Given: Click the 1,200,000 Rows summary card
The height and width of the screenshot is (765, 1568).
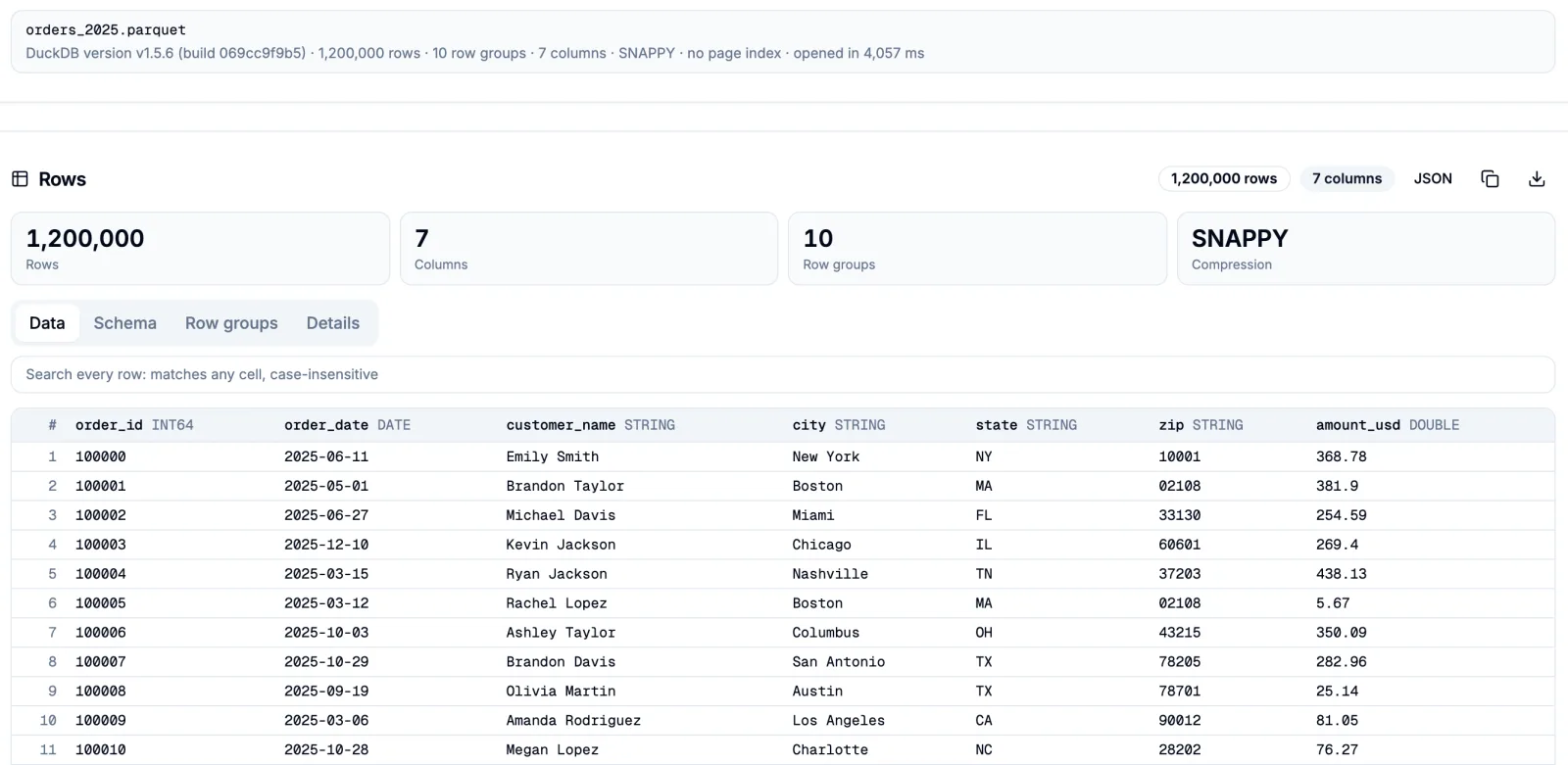Looking at the screenshot, I should click(x=200, y=249).
